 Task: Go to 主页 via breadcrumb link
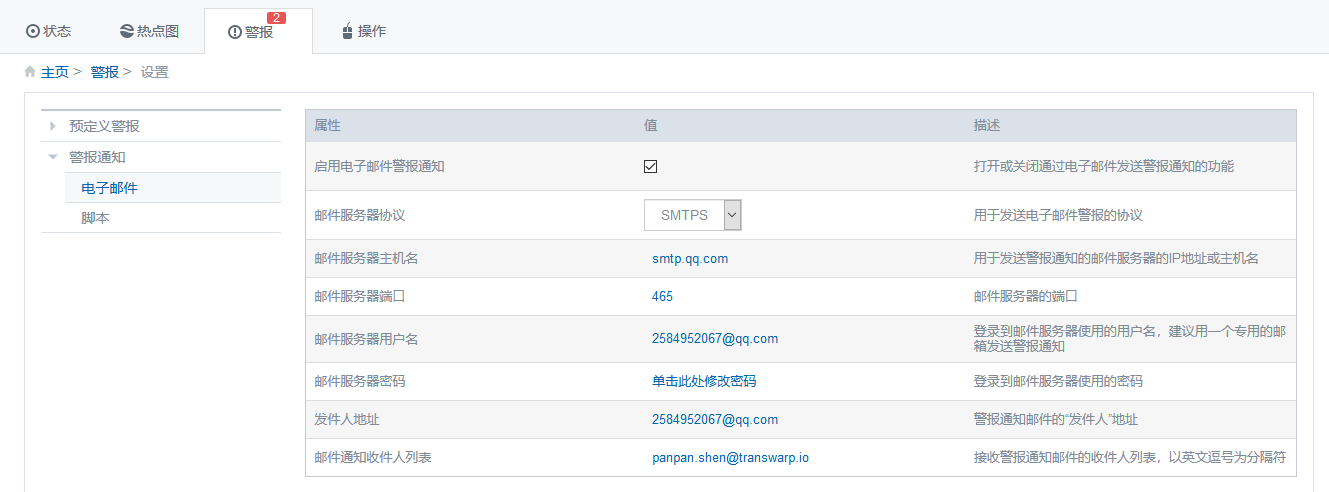click(x=55, y=72)
